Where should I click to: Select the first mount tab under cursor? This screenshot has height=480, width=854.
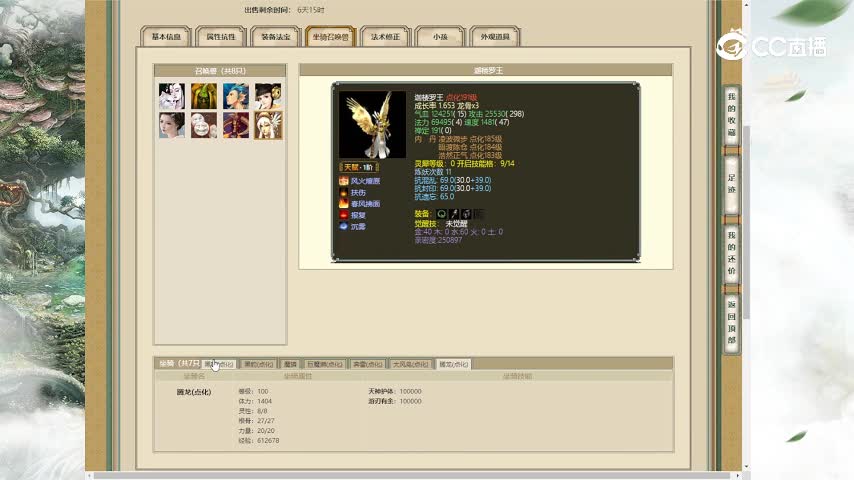tap(219, 364)
